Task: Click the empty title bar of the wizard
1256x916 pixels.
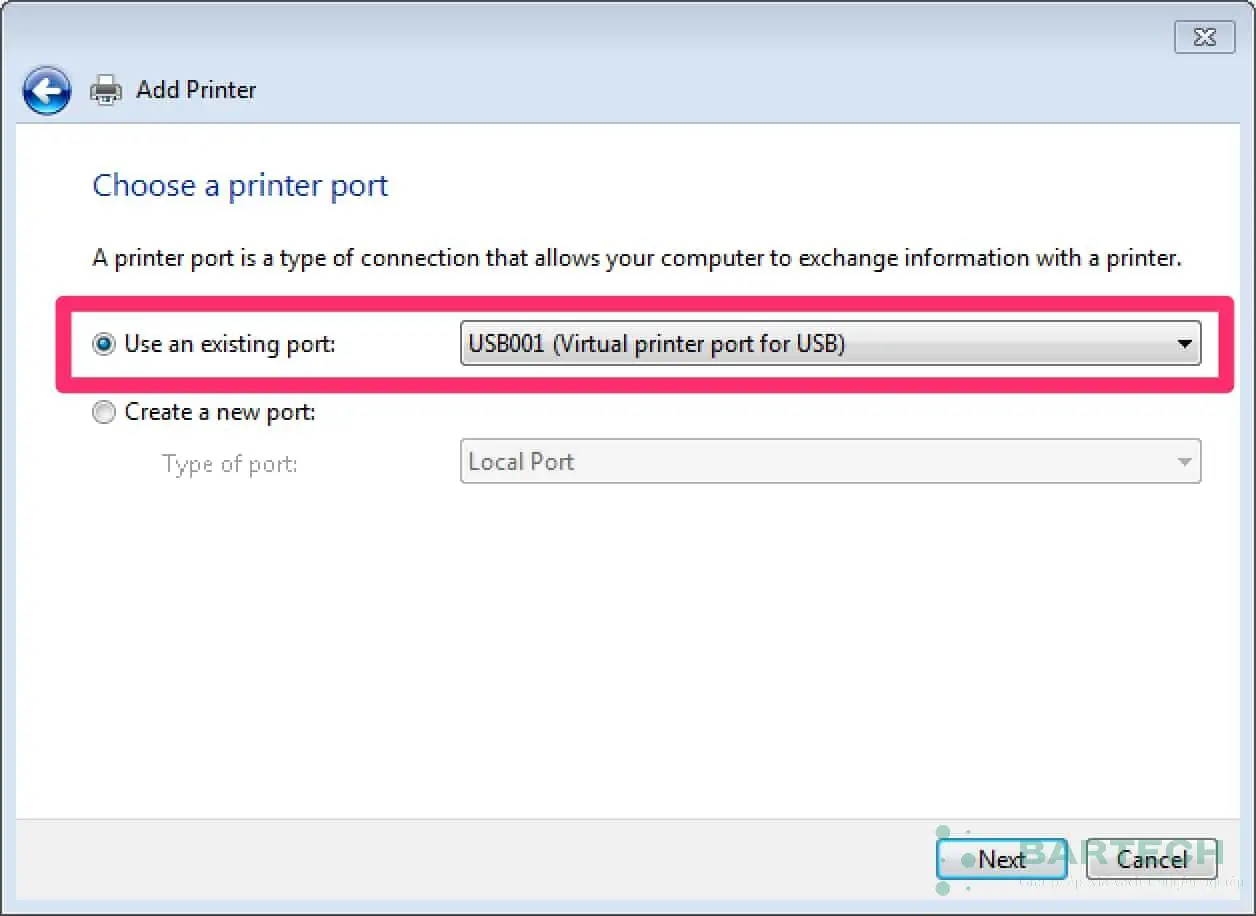Action: [600, 38]
